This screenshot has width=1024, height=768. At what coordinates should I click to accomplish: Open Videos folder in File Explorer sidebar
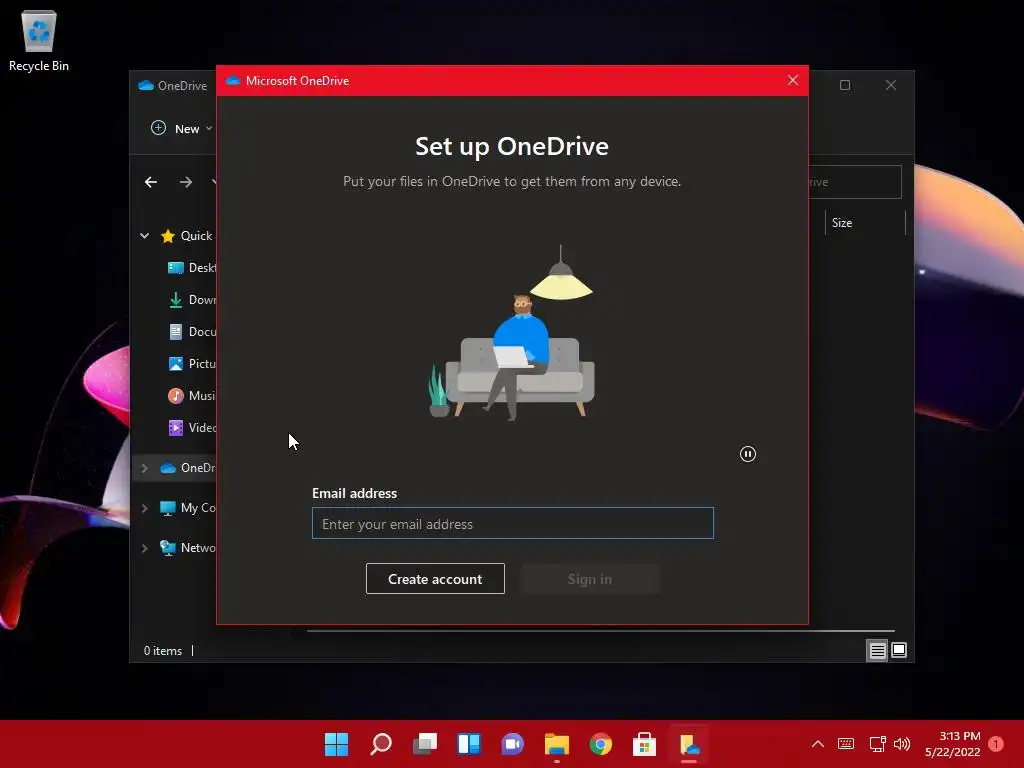(191, 428)
